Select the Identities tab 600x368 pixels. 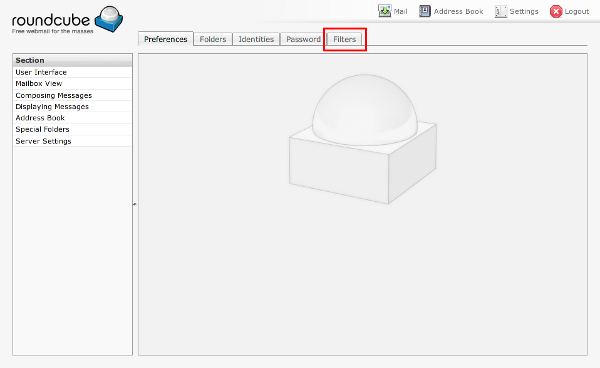click(256, 39)
